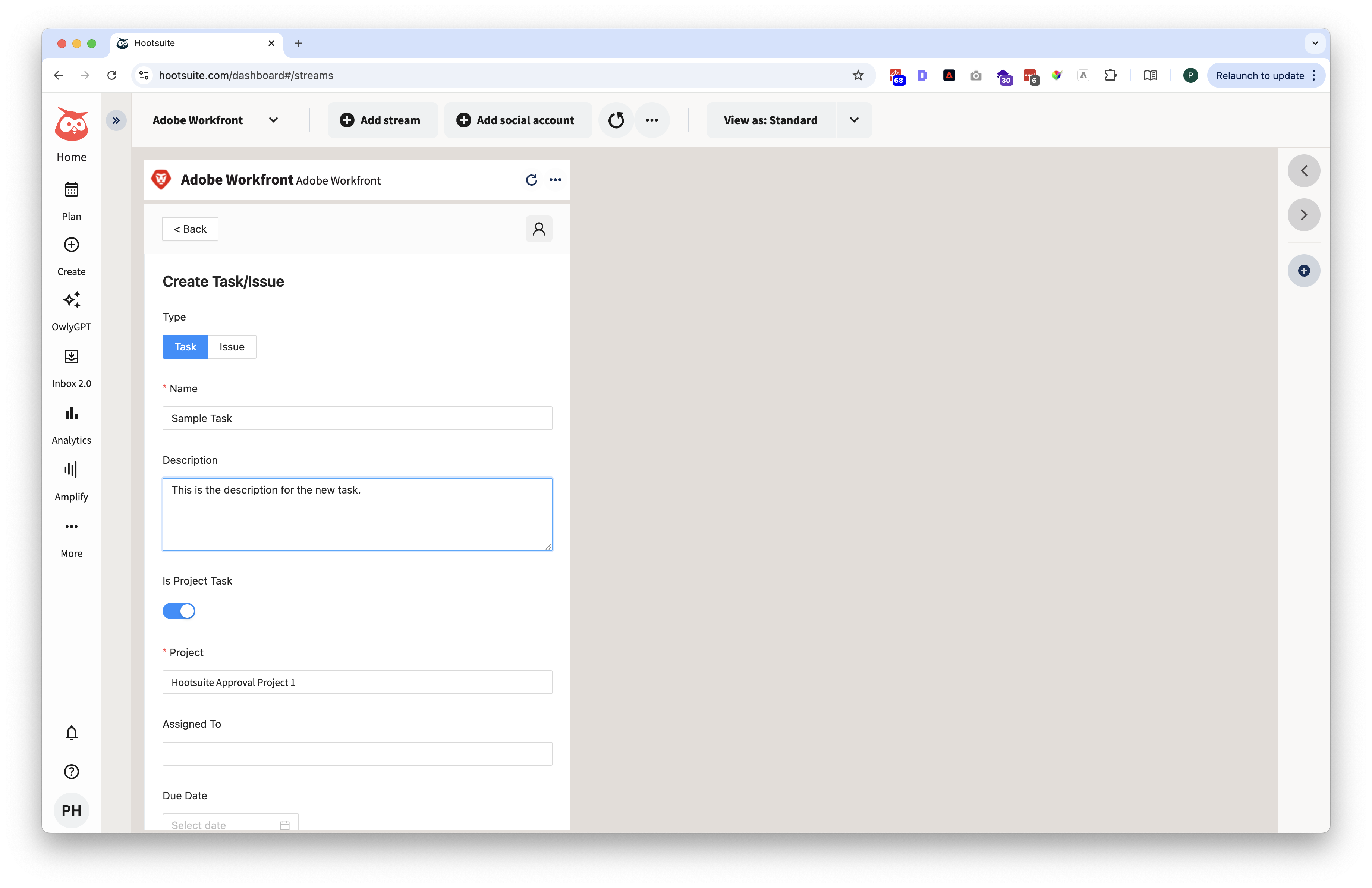This screenshot has width=1372, height=888.
Task: Open the Extensions puzzle icon
Action: [1110, 75]
